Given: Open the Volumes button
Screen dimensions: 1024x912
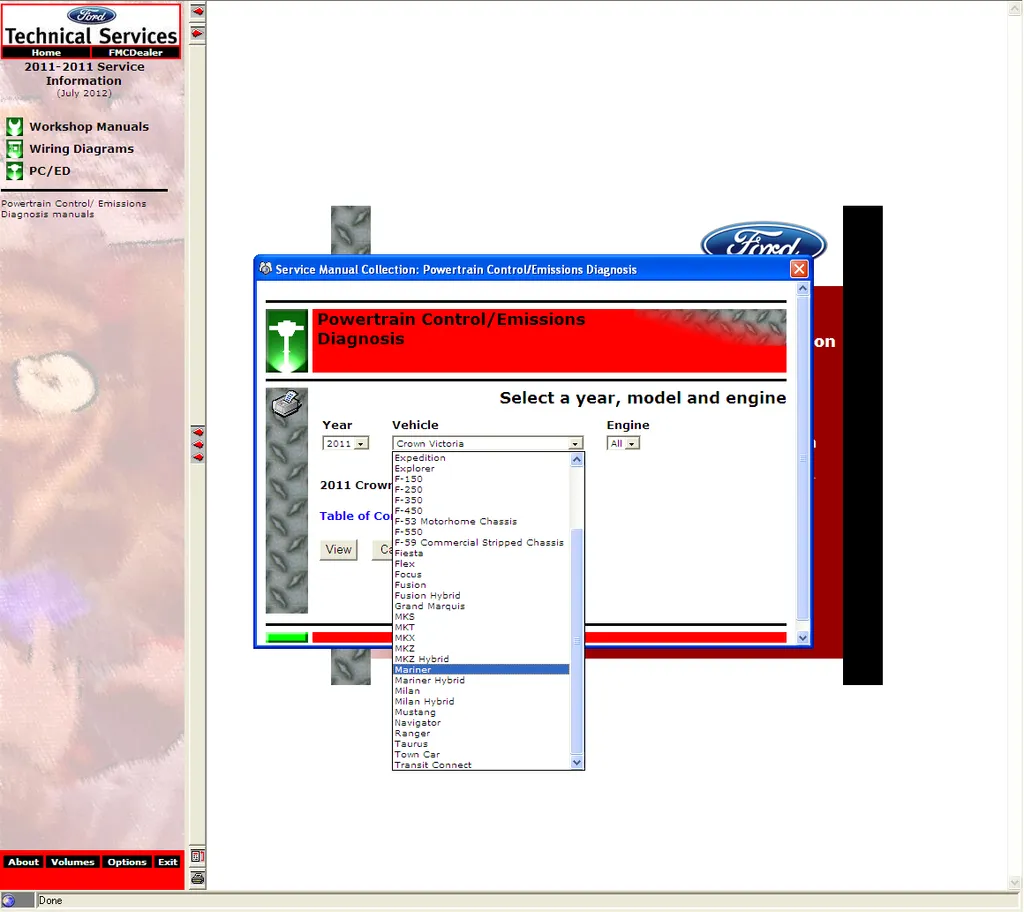Looking at the screenshot, I should click(72, 862).
